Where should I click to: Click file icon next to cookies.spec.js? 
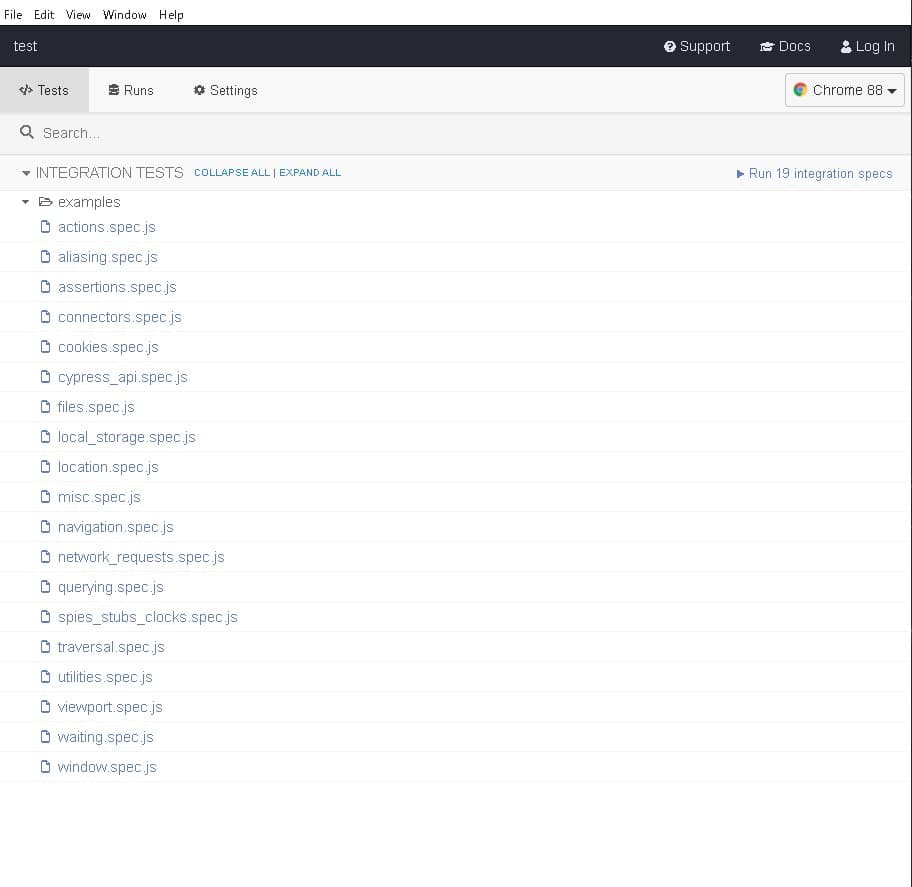coord(45,347)
